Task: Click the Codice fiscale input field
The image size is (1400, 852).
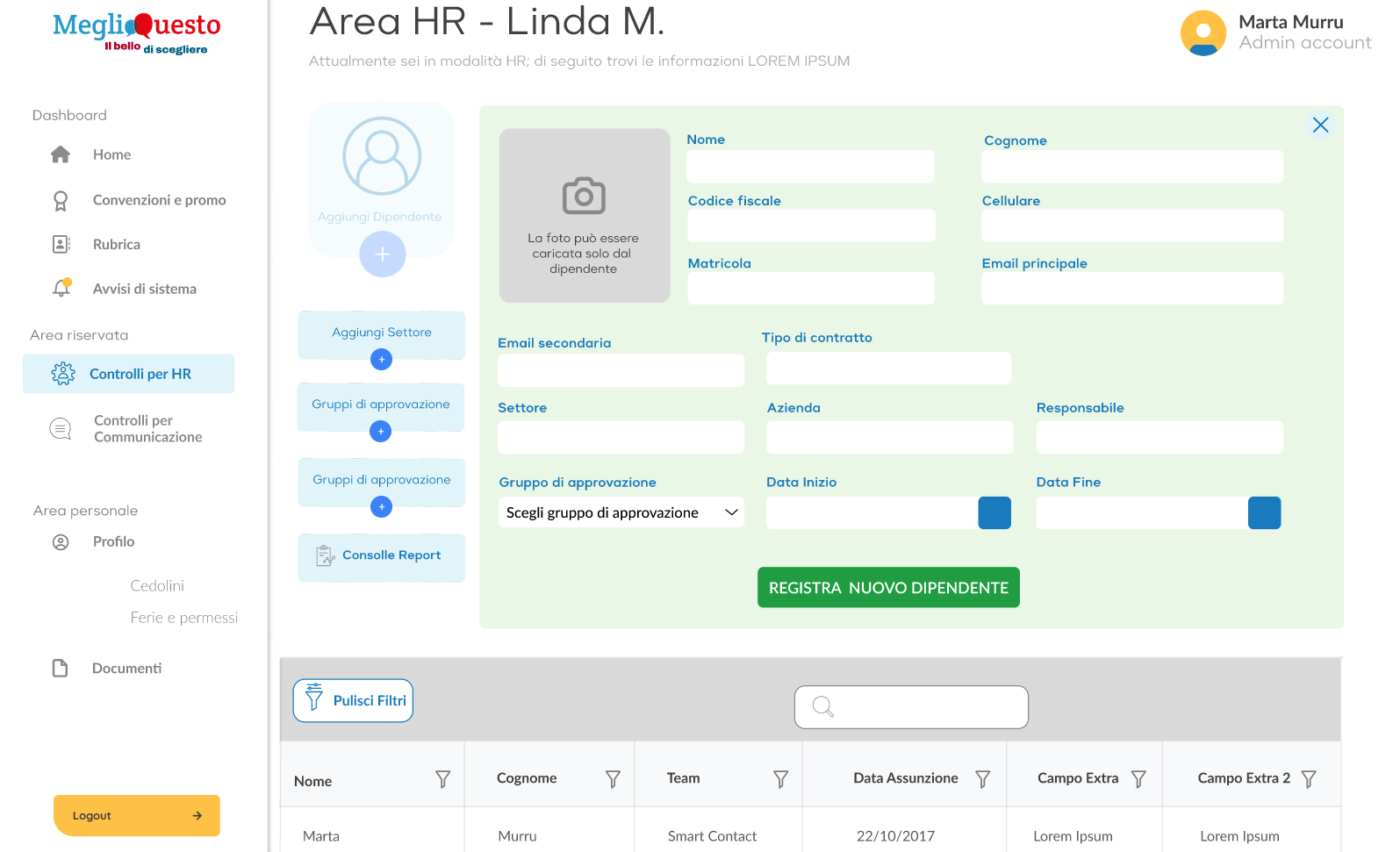Action: [x=811, y=226]
